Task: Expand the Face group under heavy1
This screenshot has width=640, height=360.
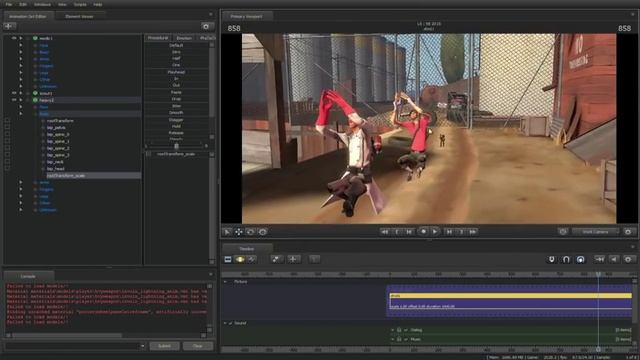Action: point(21,107)
